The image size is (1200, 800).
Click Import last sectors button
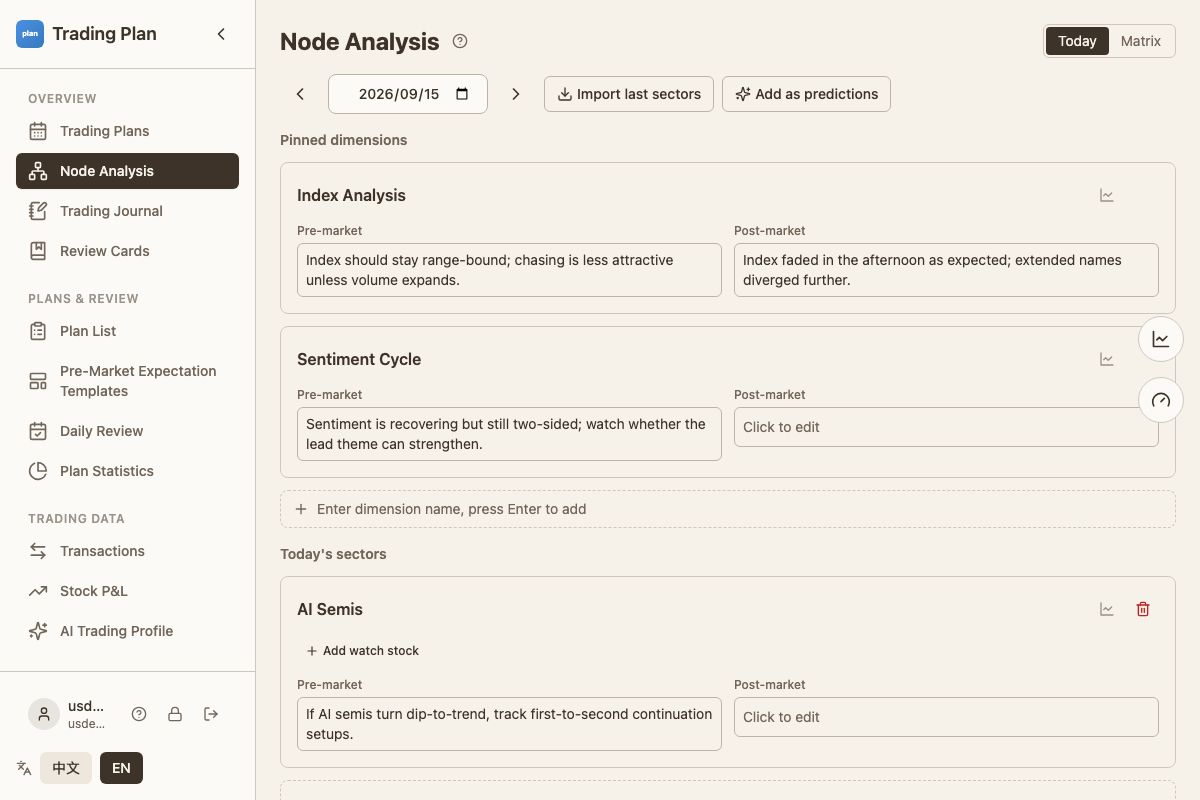click(629, 94)
